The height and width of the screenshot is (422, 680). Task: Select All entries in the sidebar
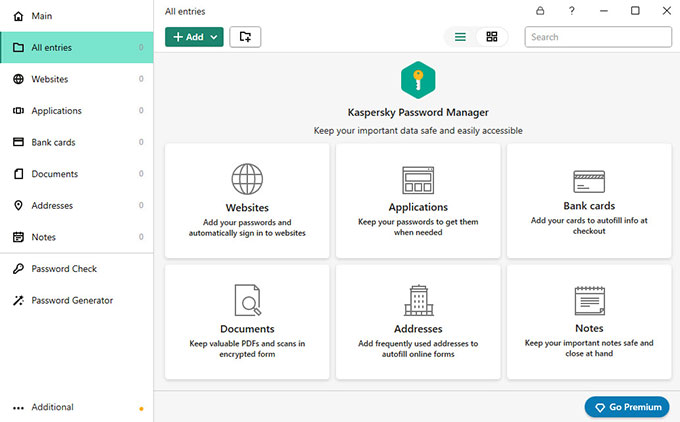click(76, 47)
